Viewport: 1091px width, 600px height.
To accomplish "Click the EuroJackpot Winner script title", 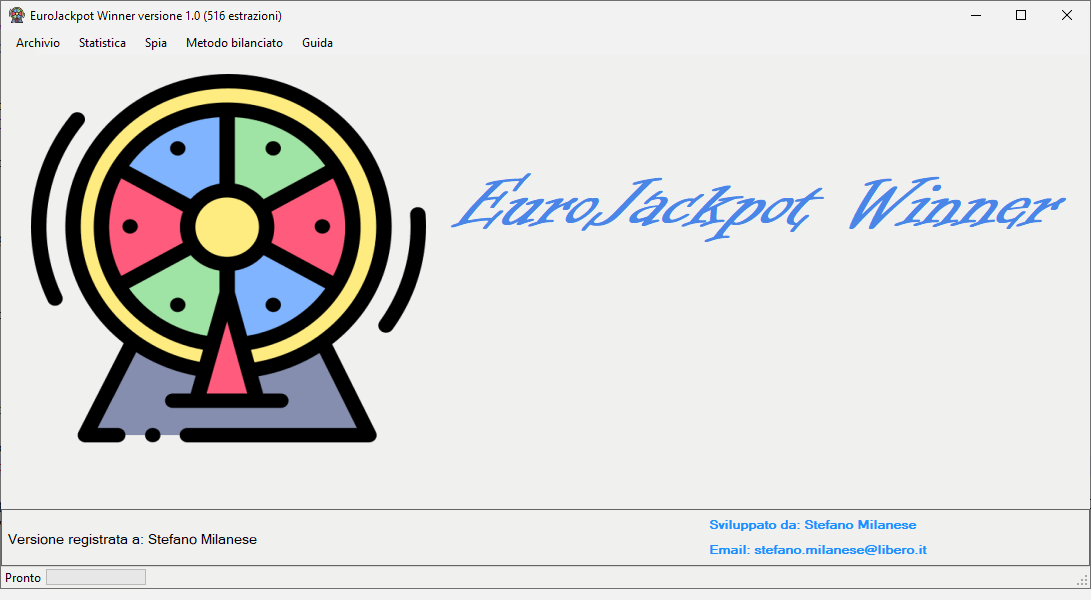I will 758,207.
